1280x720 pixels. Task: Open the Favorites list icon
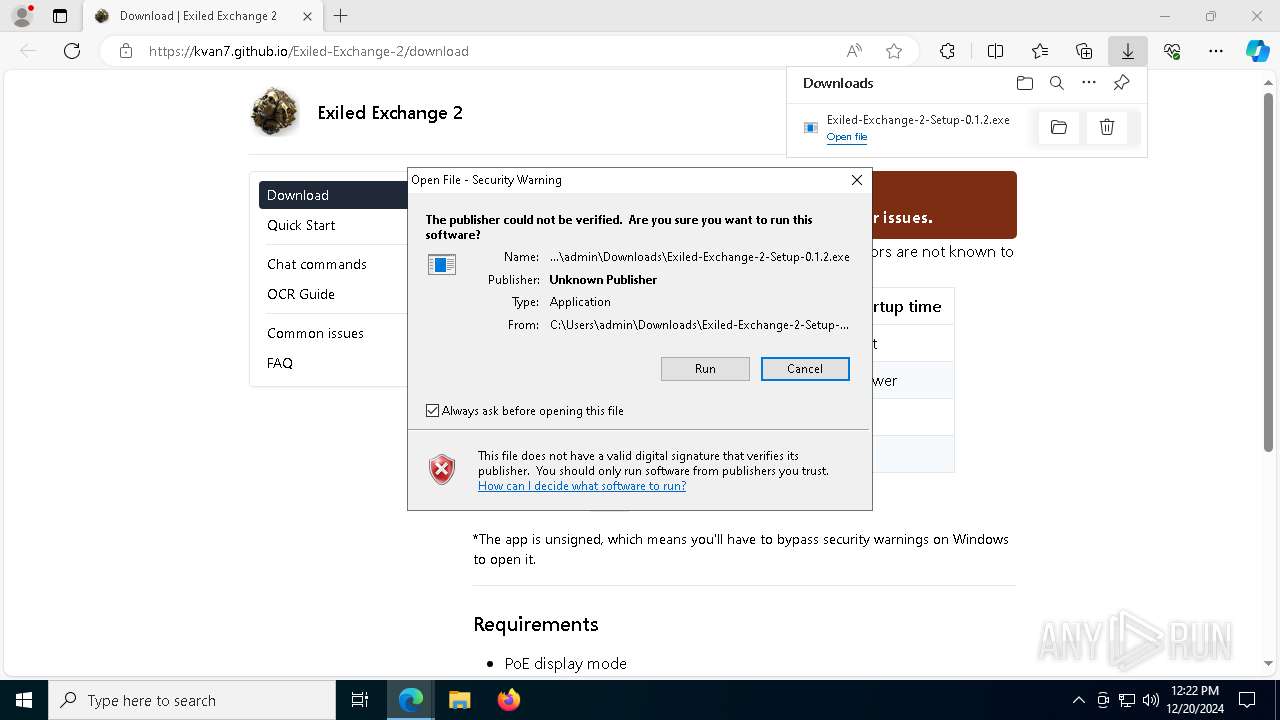pyautogui.click(x=1040, y=51)
